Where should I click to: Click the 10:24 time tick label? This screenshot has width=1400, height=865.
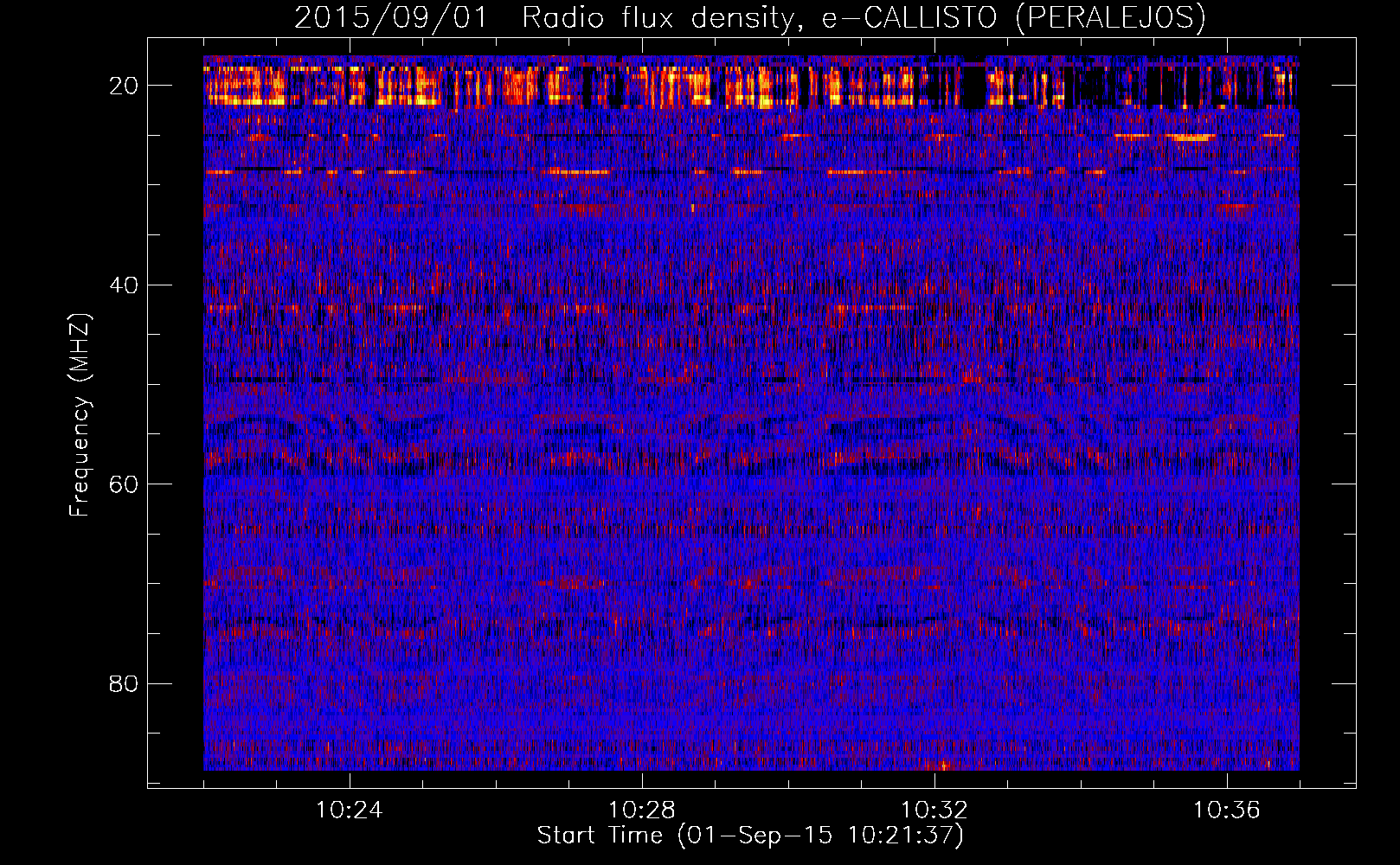coord(349,811)
